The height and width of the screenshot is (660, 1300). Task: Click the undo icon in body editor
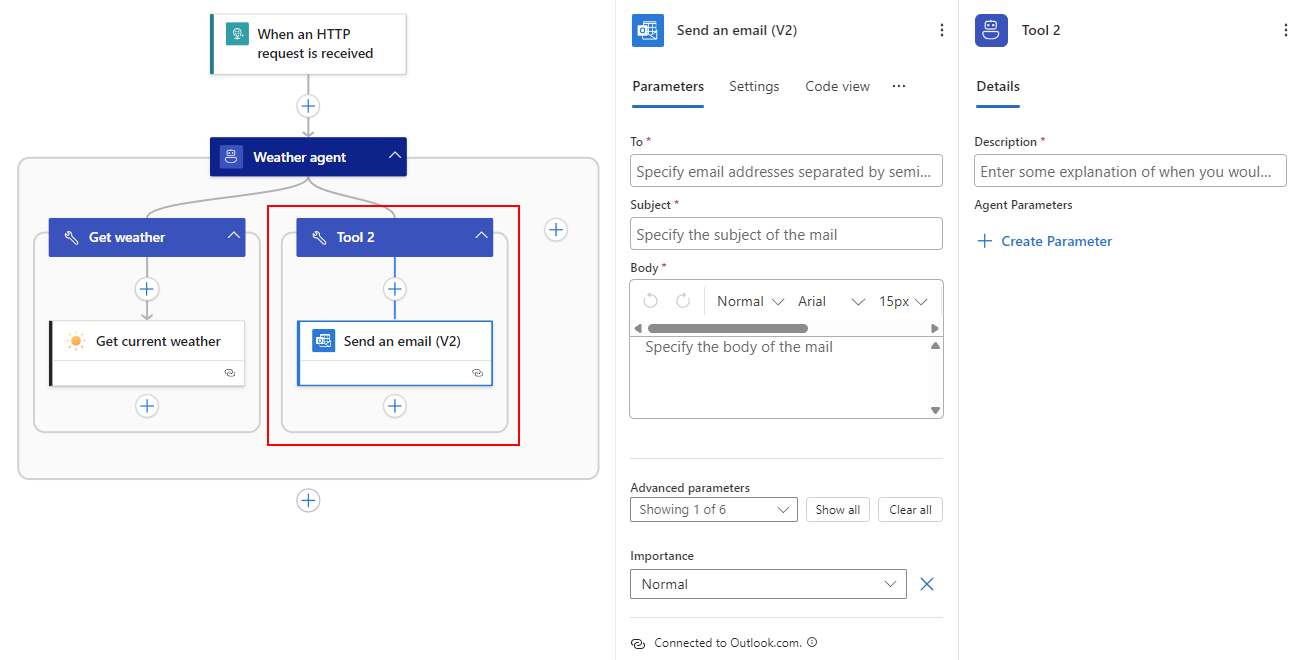tap(651, 301)
